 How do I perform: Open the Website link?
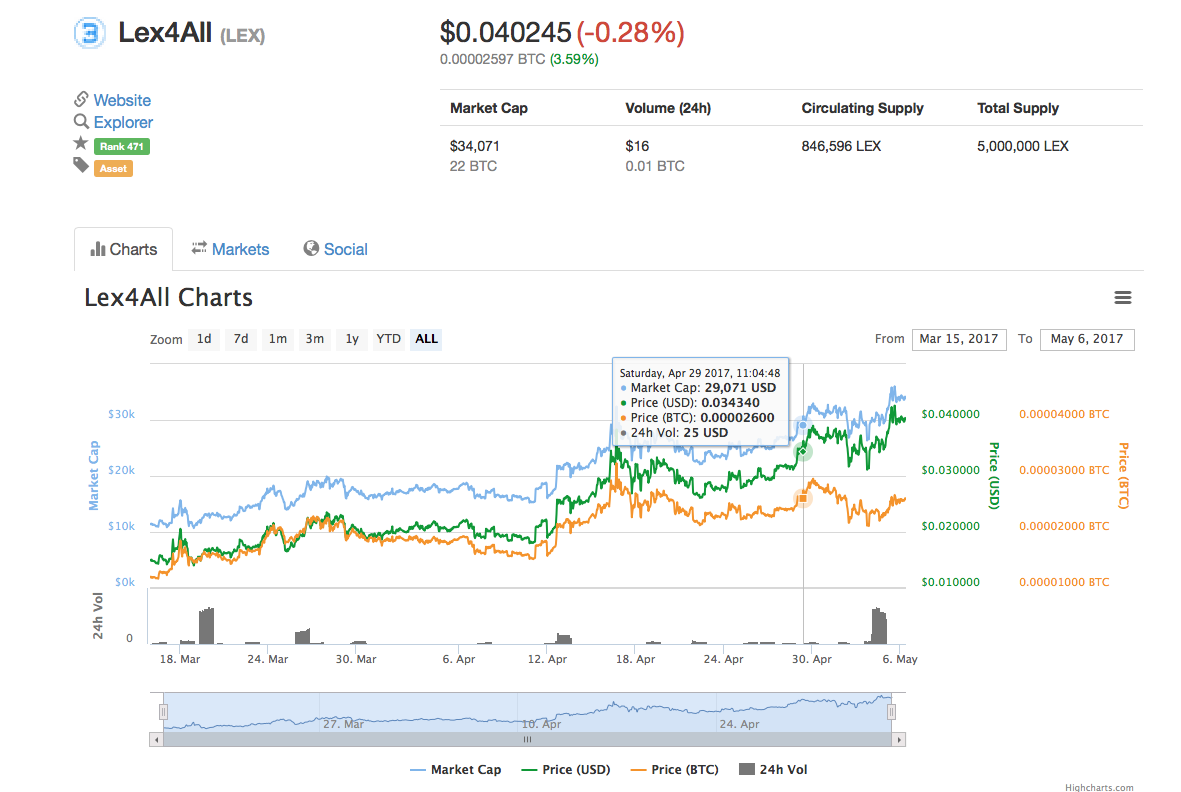click(x=122, y=100)
